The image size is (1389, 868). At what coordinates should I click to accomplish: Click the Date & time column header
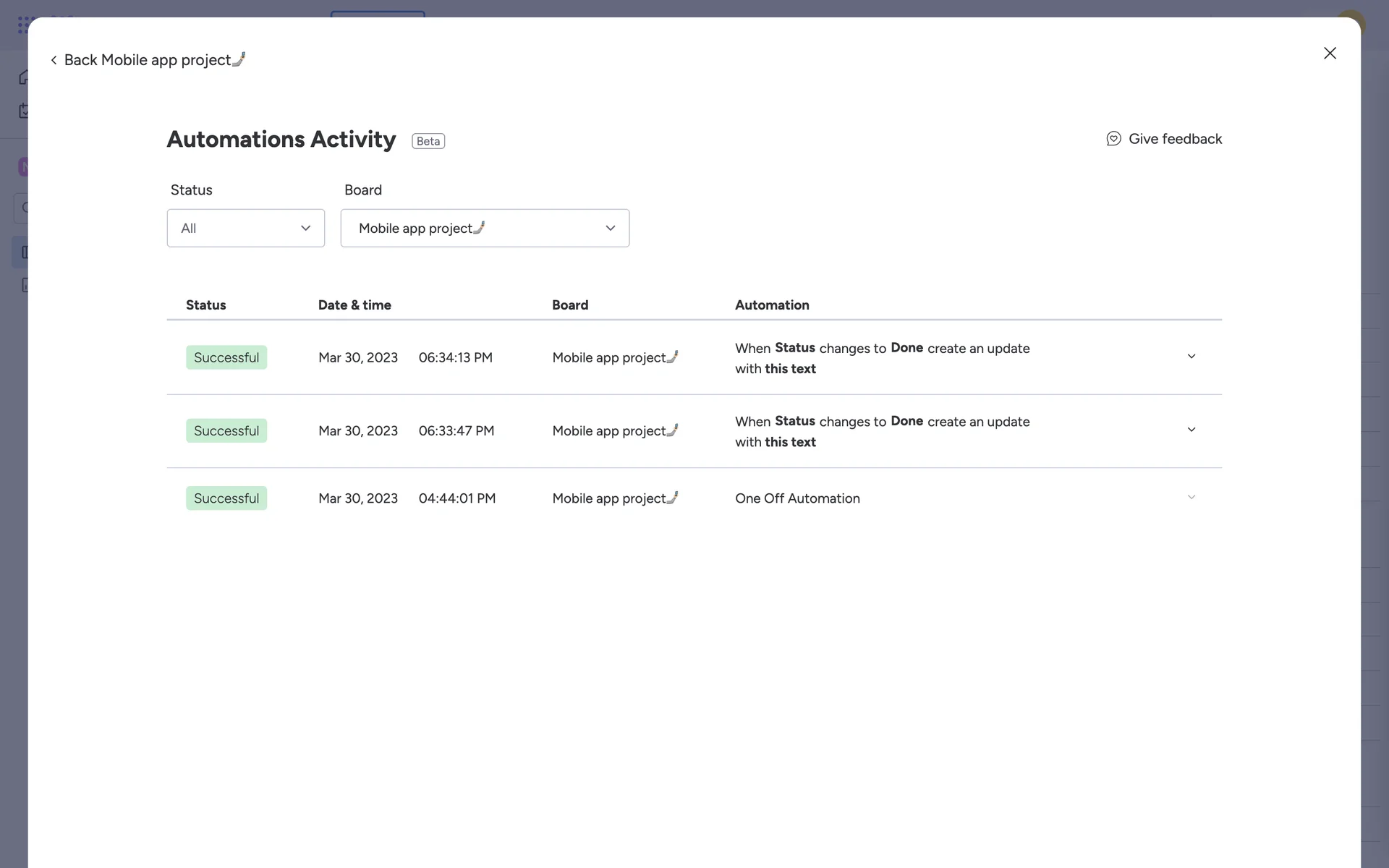coord(354,305)
